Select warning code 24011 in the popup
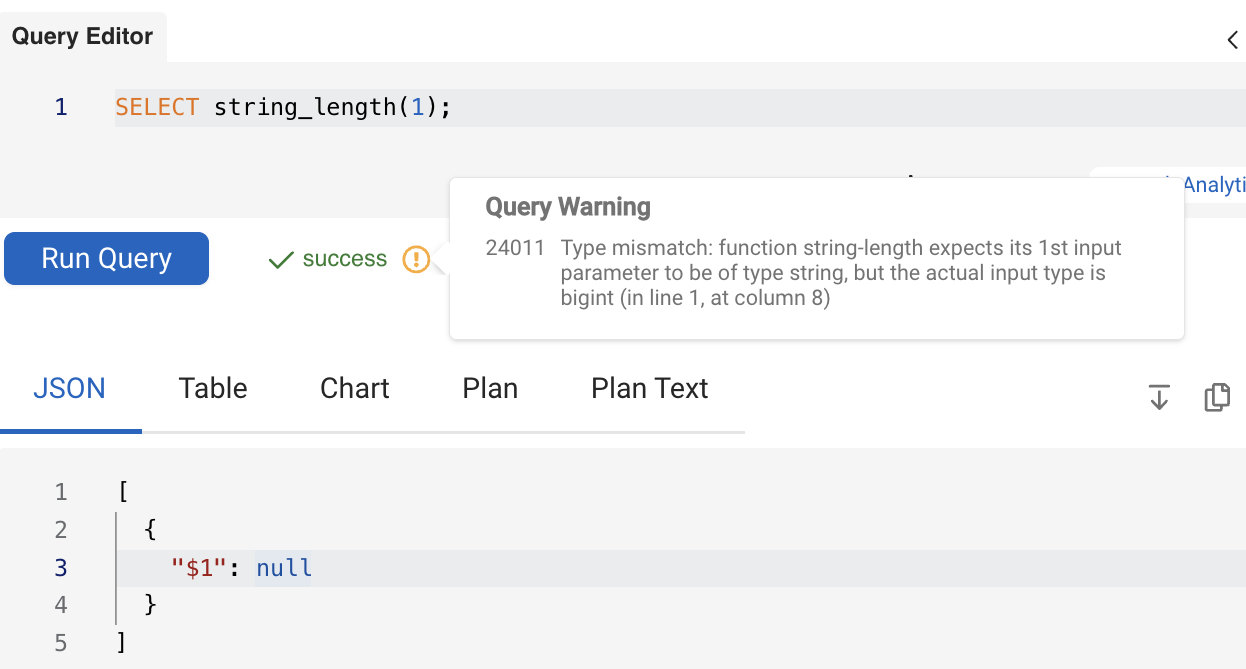 (515, 247)
